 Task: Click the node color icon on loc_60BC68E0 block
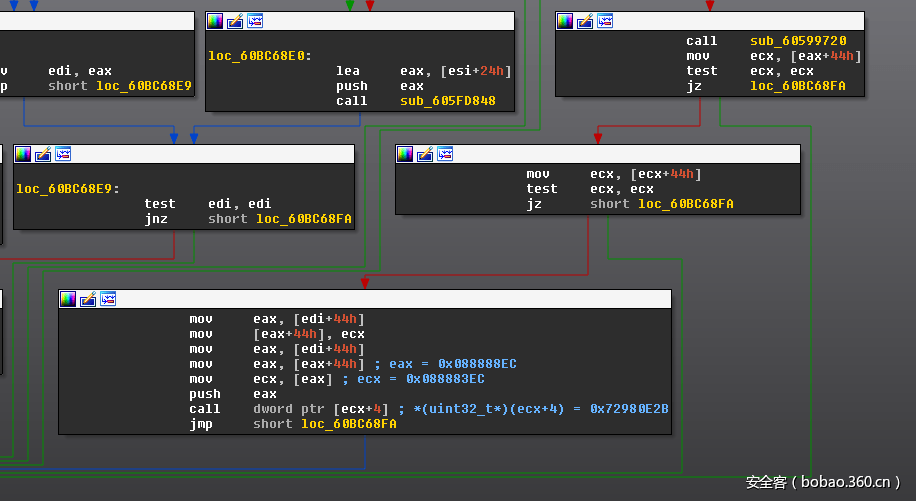(x=215, y=20)
